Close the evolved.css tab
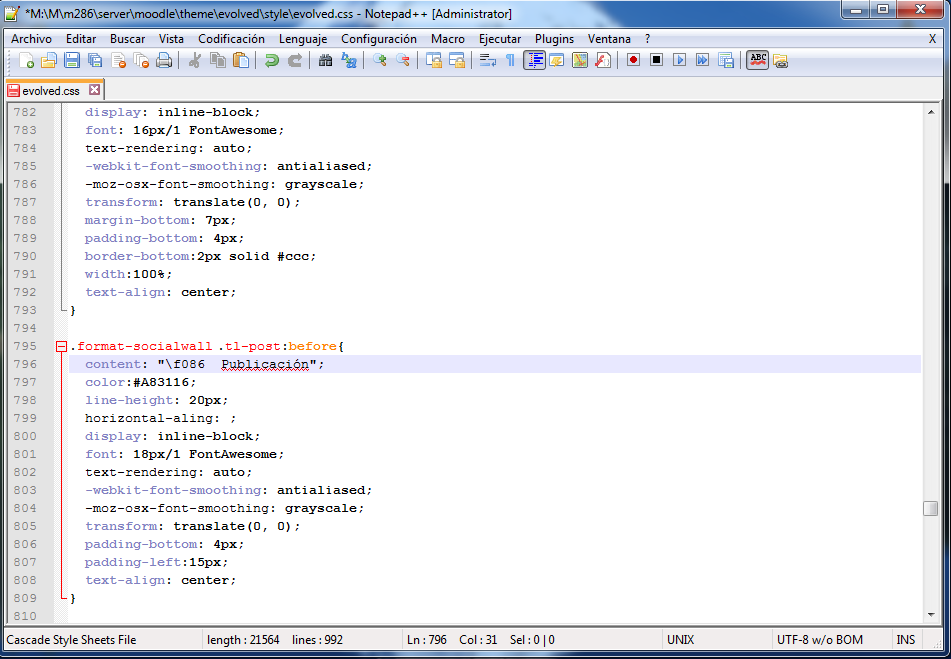Image resolution: width=951 pixels, height=659 pixels. (x=95, y=89)
